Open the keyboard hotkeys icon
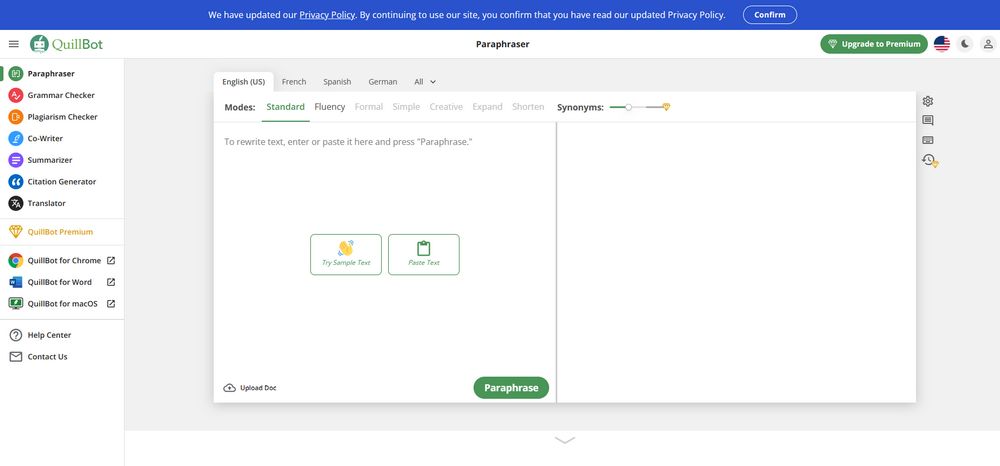The image size is (1000, 466). pyautogui.click(x=928, y=140)
